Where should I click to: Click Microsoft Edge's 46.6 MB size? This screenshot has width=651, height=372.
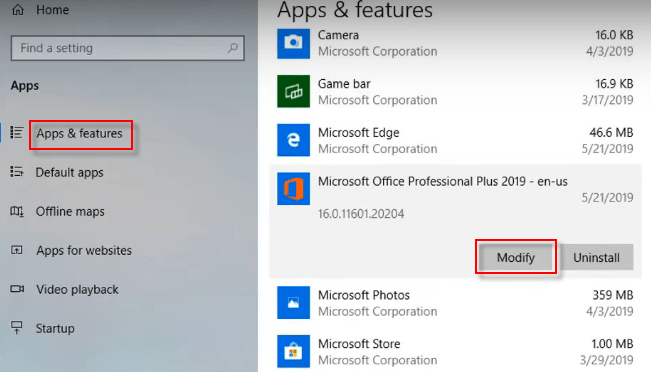pyautogui.click(x=611, y=132)
